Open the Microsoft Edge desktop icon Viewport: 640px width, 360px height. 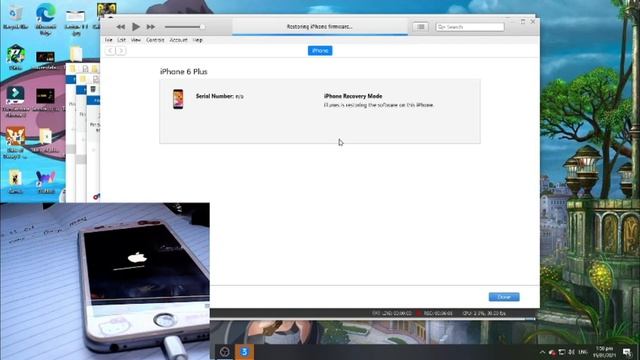[45, 18]
